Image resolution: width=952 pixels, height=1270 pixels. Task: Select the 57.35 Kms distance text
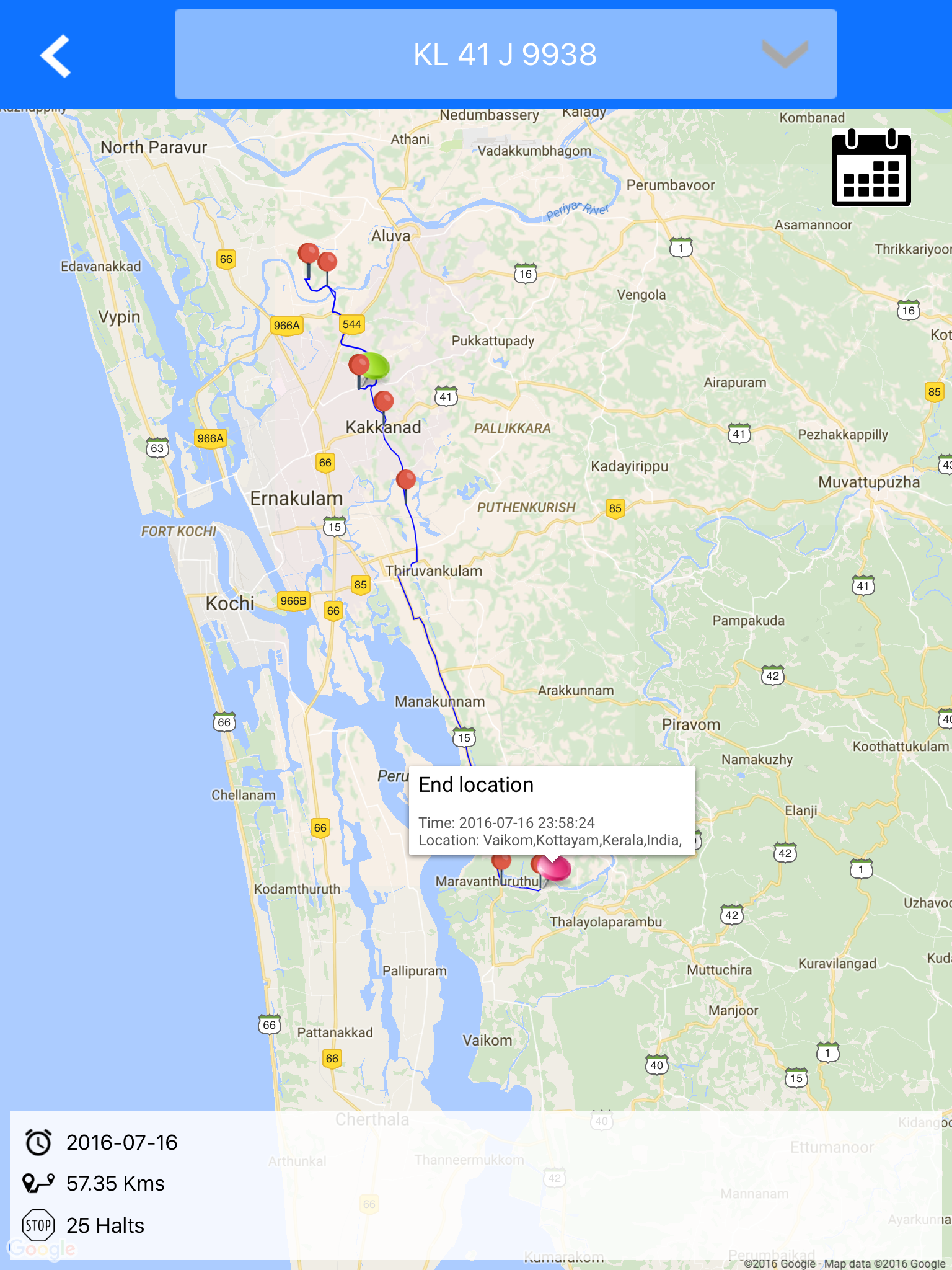pyautogui.click(x=115, y=1183)
